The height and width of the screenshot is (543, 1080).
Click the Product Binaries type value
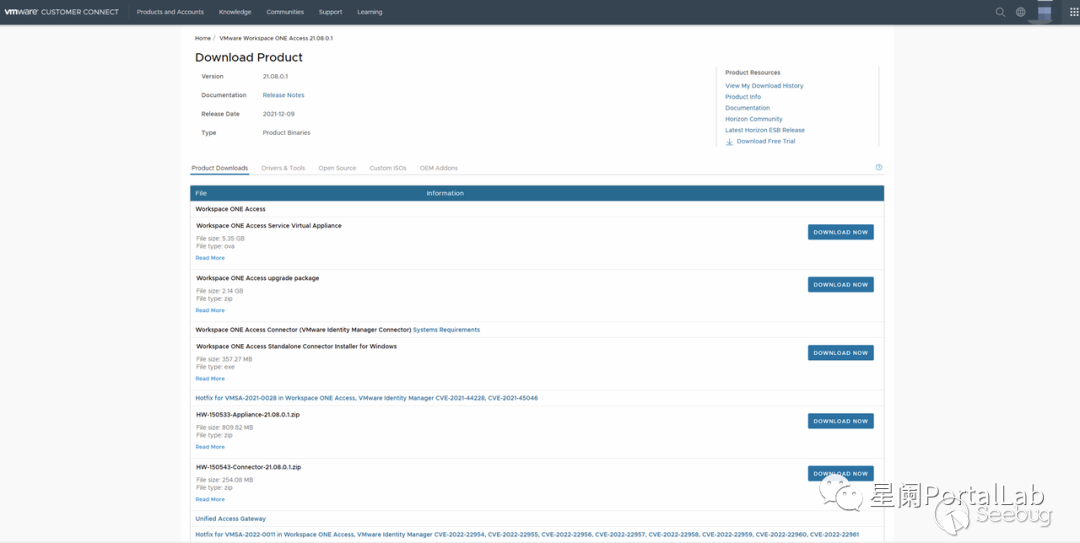(x=287, y=133)
